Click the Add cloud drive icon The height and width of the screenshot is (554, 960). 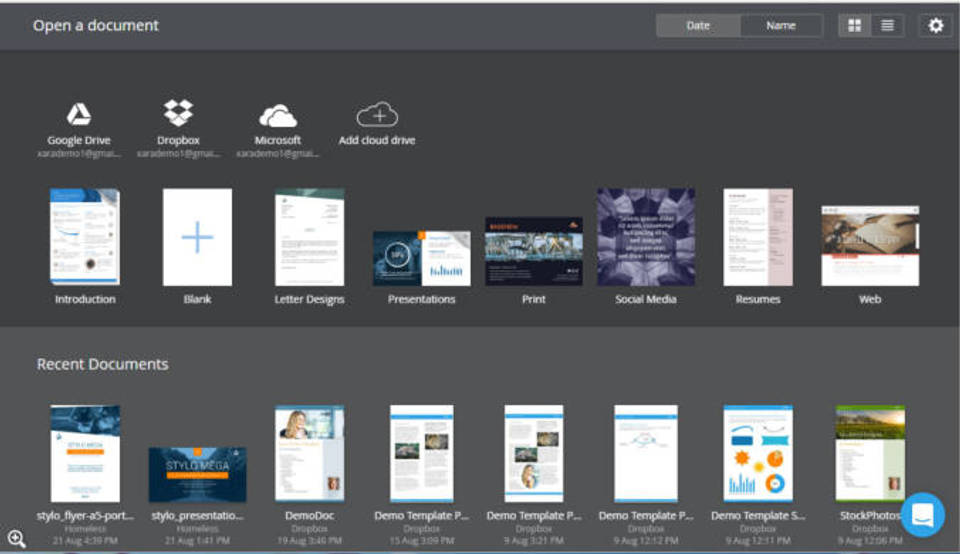point(377,114)
